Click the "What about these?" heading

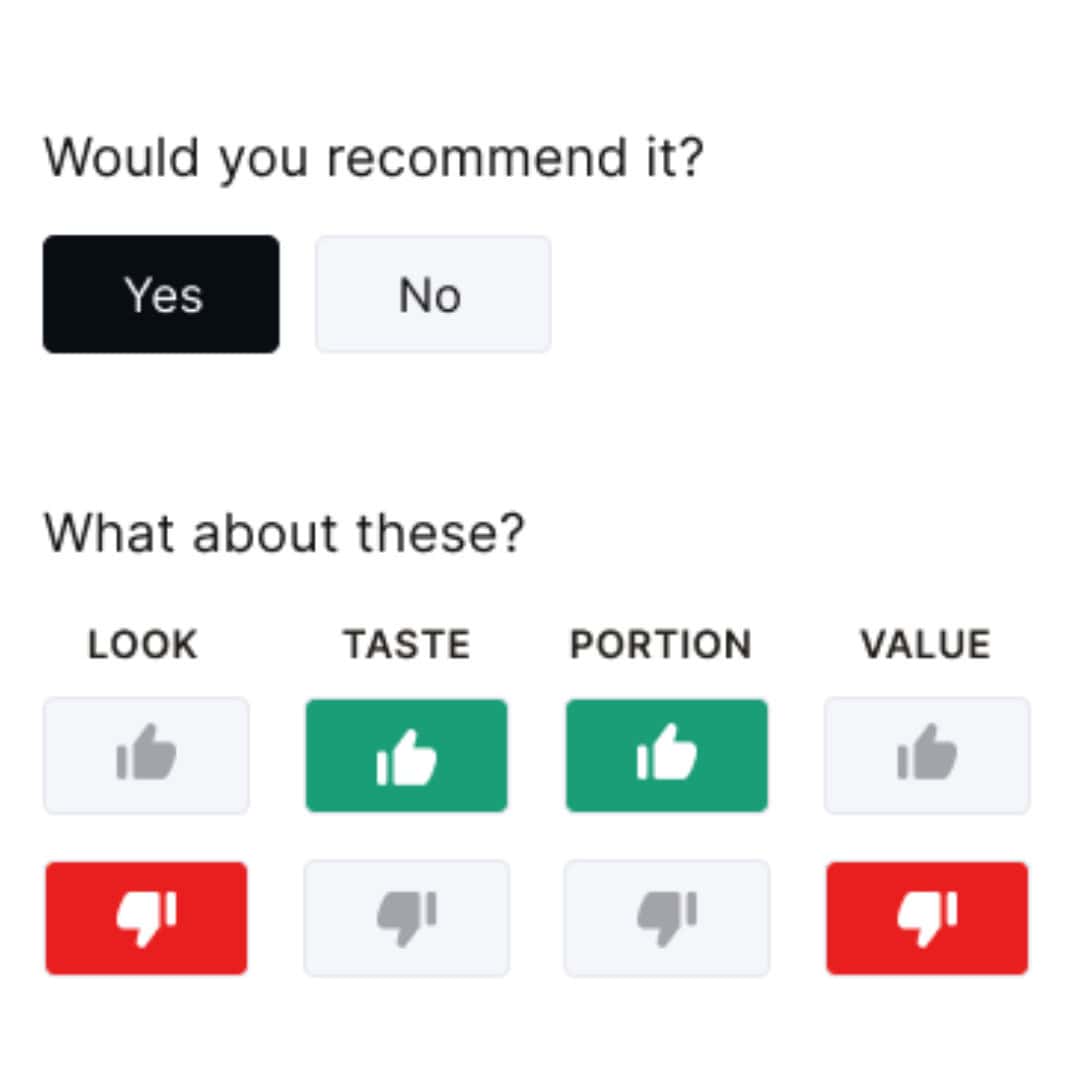[x=284, y=533]
